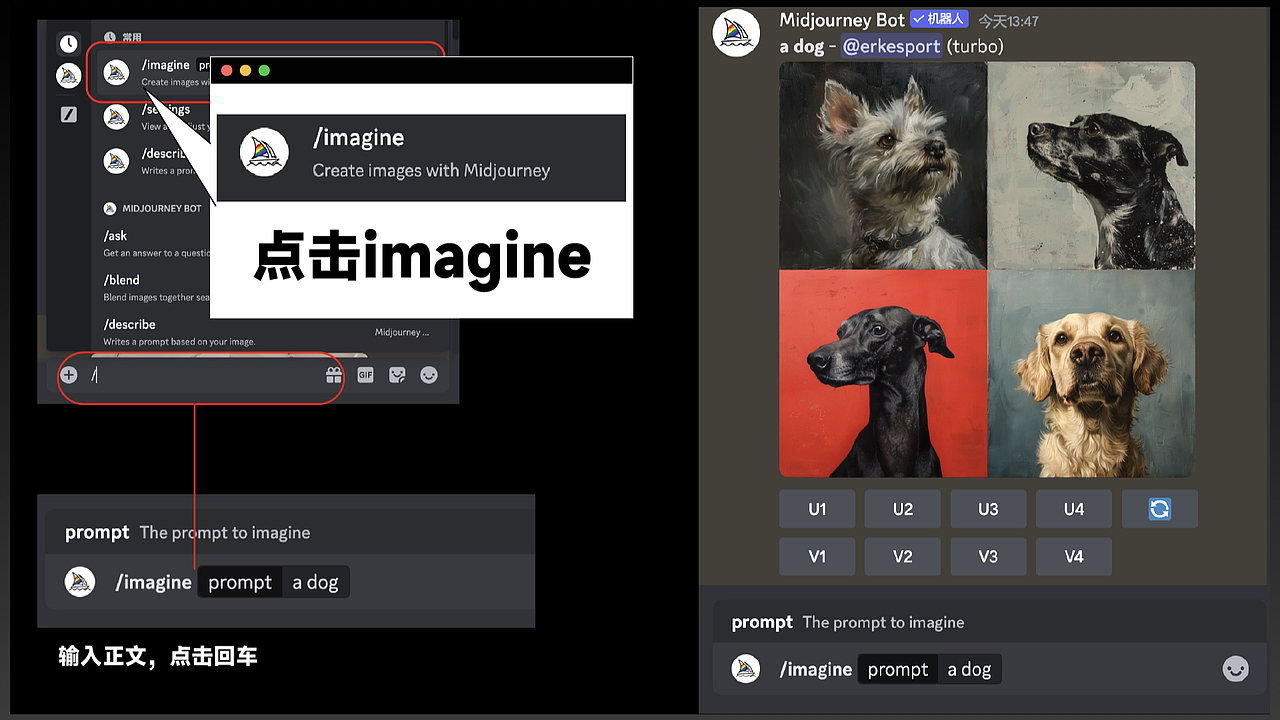Select the /blend command
The image size is (1280, 720).
(x=155, y=287)
